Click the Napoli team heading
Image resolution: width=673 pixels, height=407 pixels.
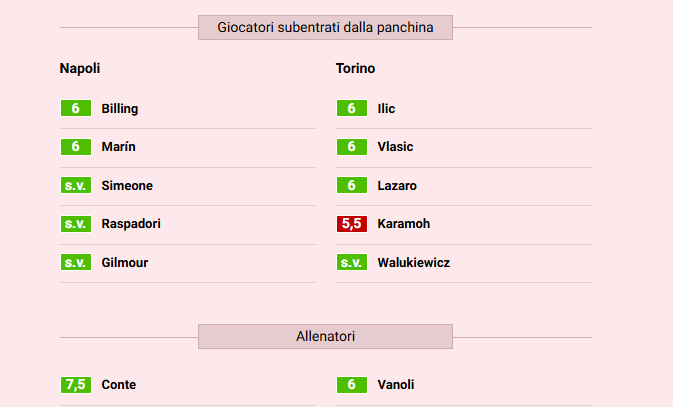coord(80,69)
